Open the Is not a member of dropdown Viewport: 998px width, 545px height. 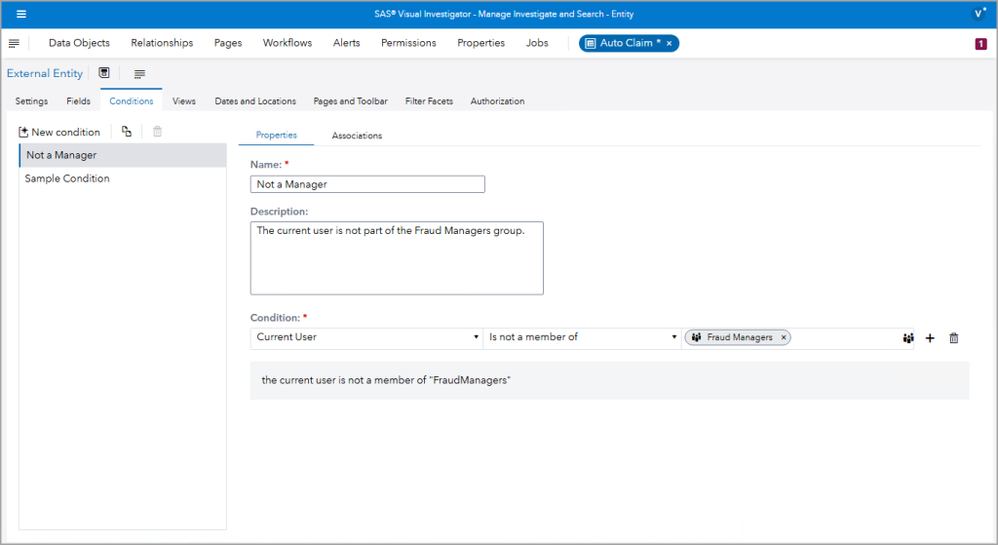(582, 337)
